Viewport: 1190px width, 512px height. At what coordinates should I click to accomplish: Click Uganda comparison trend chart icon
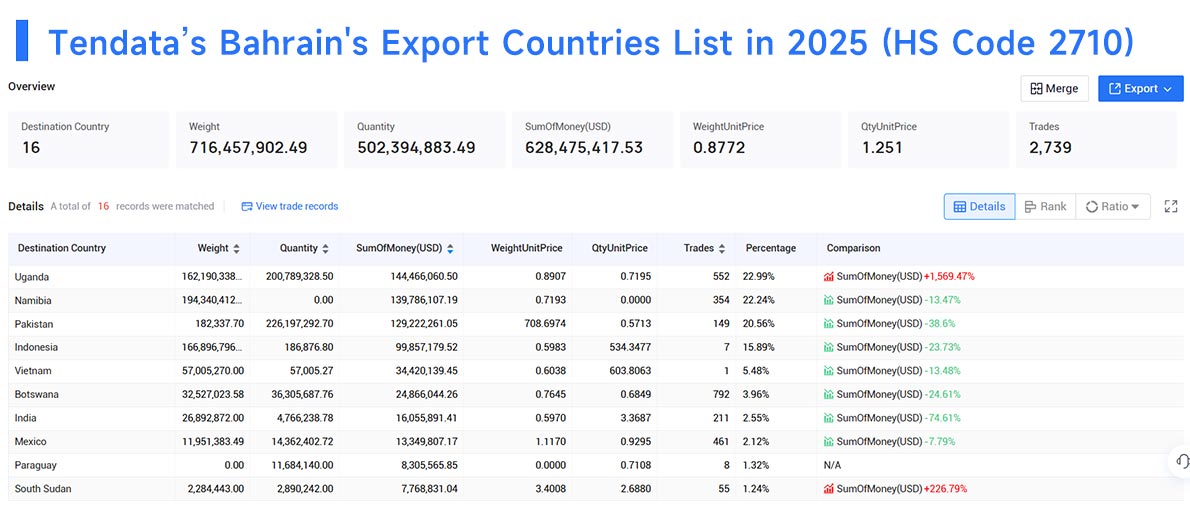(x=829, y=277)
